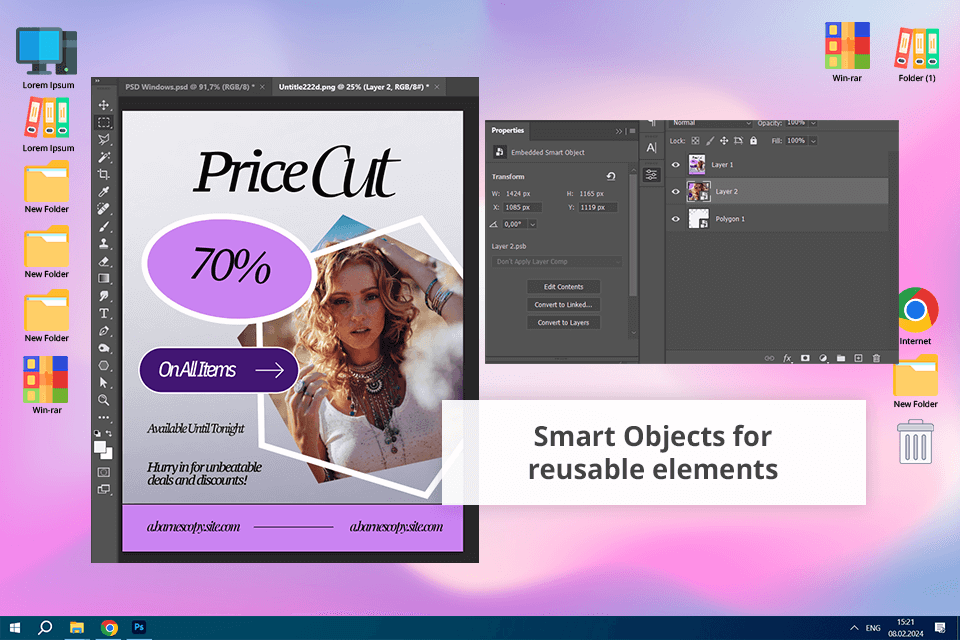Image resolution: width=960 pixels, height=640 pixels.
Task: Click the Link Layers icon
Action: click(769, 358)
